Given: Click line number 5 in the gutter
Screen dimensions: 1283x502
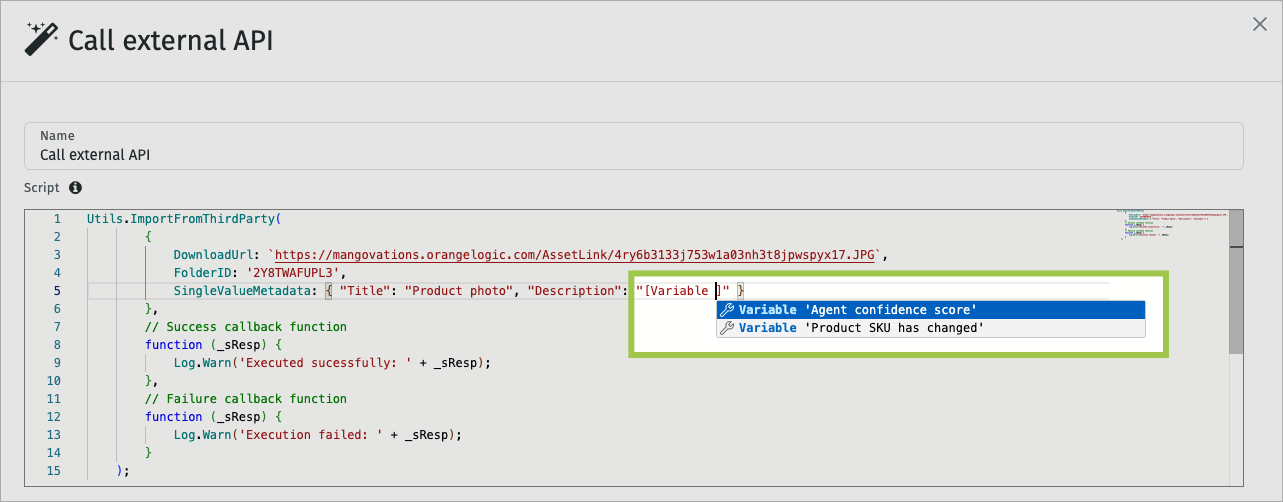Looking at the screenshot, I should 57,291.
